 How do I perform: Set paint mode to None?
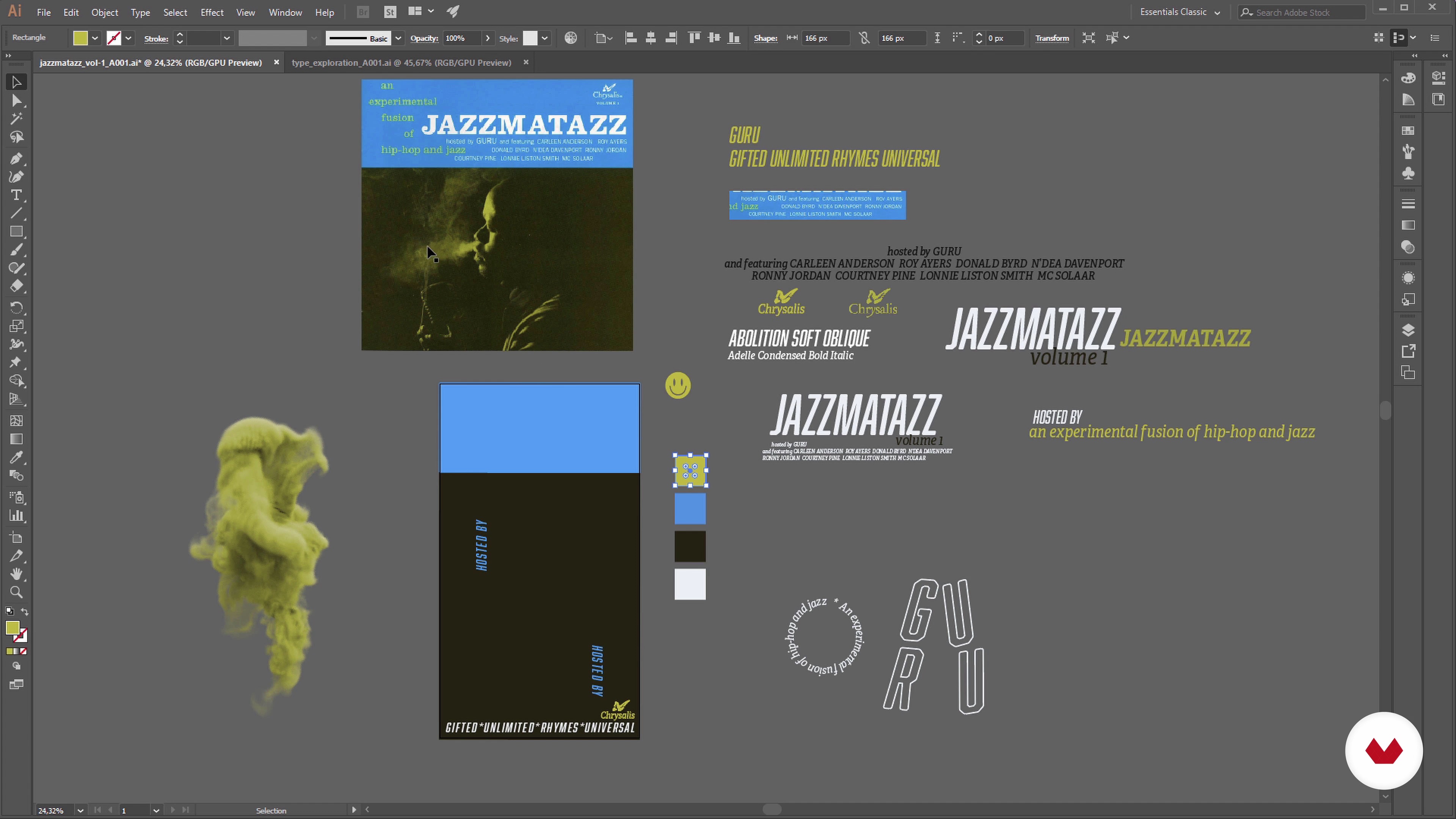click(24, 651)
